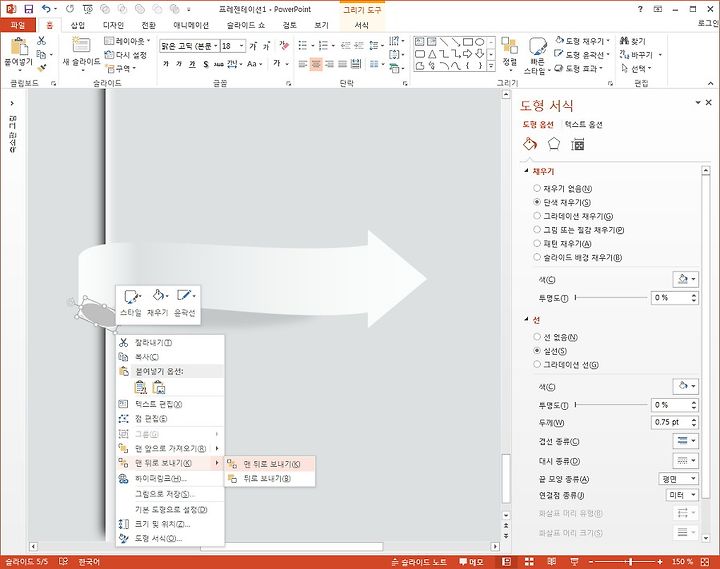Open Dash type (대시 종류) dropdown
Viewport: 720px width, 569px height.
click(686, 460)
